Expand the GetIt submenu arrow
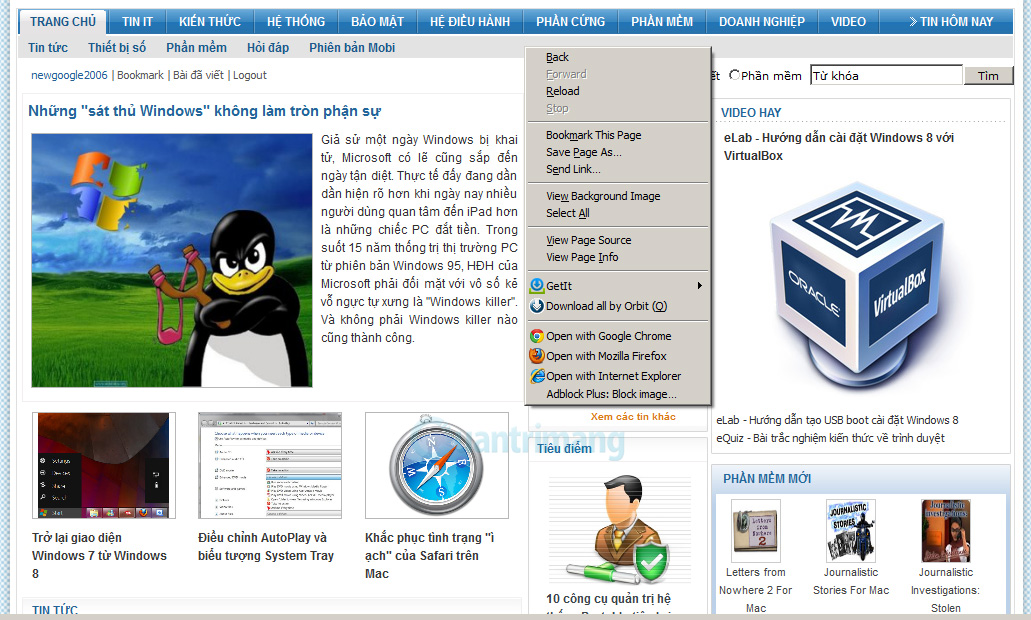1031x620 pixels. coord(700,285)
